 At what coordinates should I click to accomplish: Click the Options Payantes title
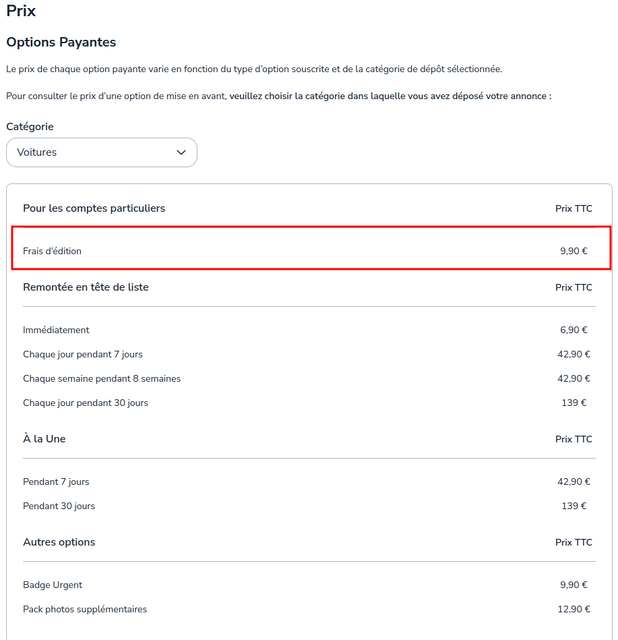[x=61, y=42]
